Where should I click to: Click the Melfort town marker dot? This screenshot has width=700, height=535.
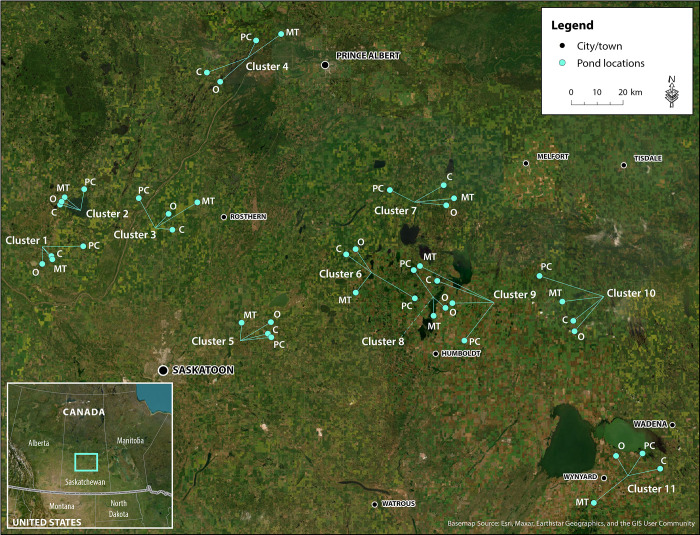pyautogui.click(x=526, y=163)
